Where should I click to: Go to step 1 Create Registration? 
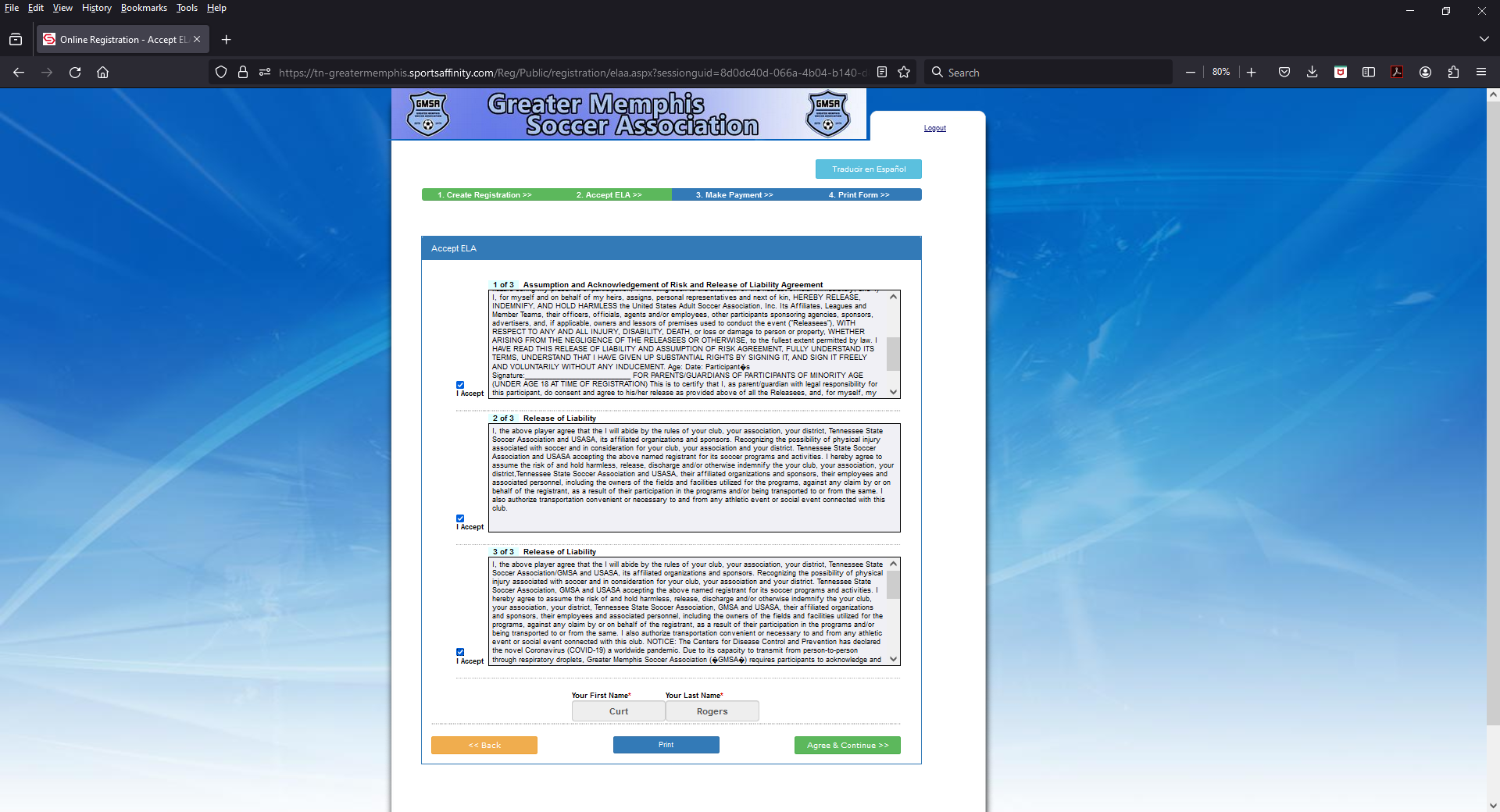[x=484, y=194]
